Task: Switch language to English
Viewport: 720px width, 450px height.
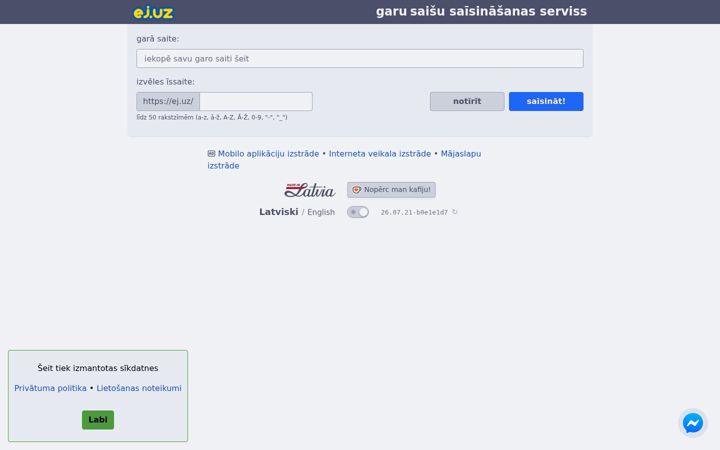Action: coord(321,212)
